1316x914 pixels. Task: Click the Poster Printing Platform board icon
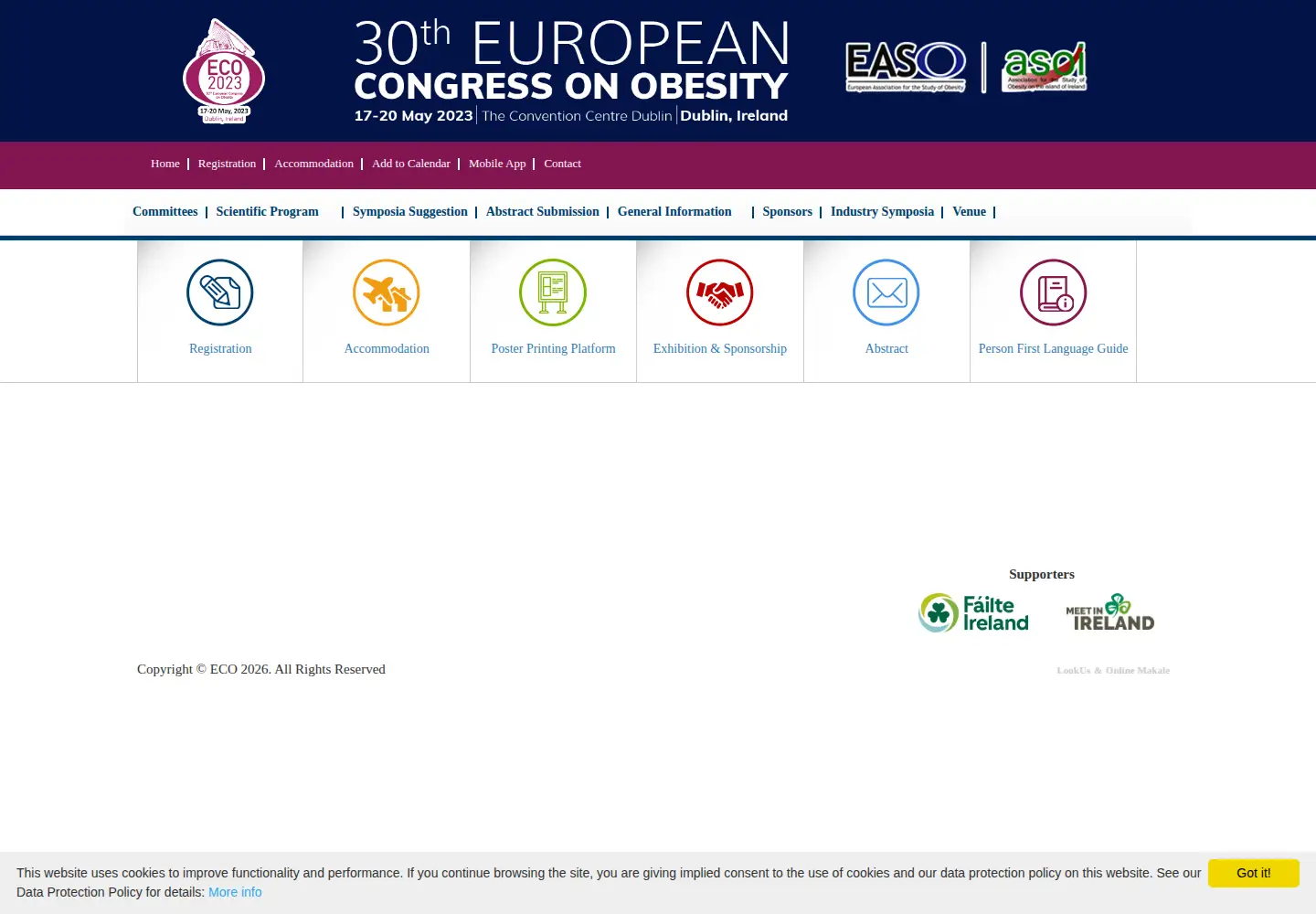(553, 292)
